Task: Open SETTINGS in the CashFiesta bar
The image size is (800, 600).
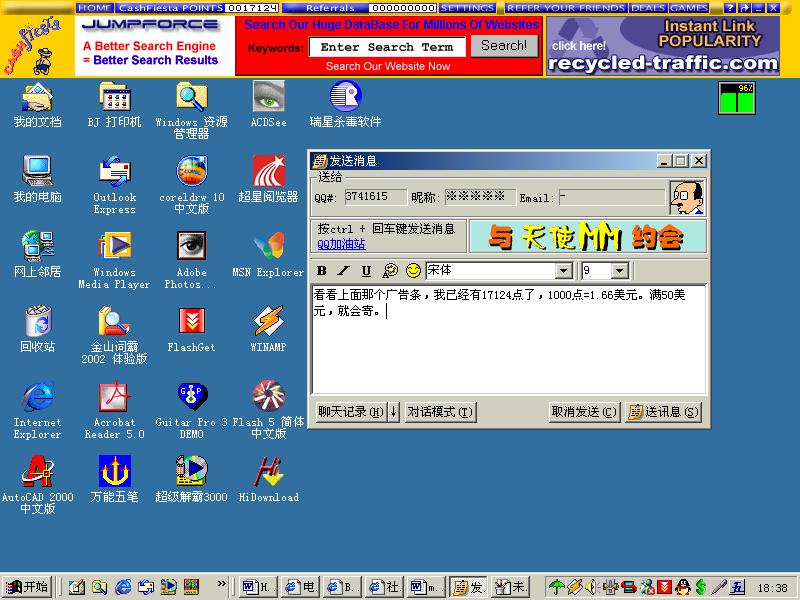Action: (467, 8)
